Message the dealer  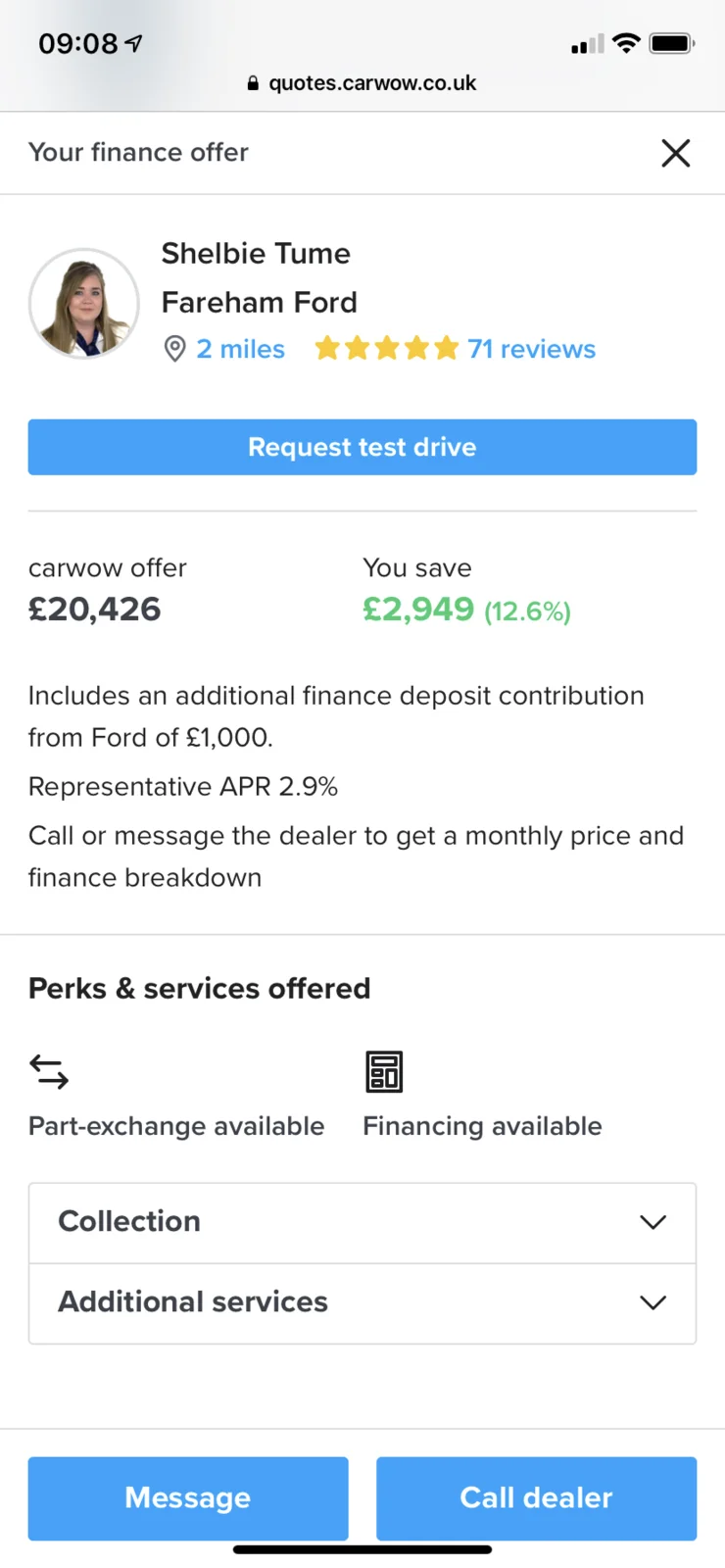coord(188,1497)
